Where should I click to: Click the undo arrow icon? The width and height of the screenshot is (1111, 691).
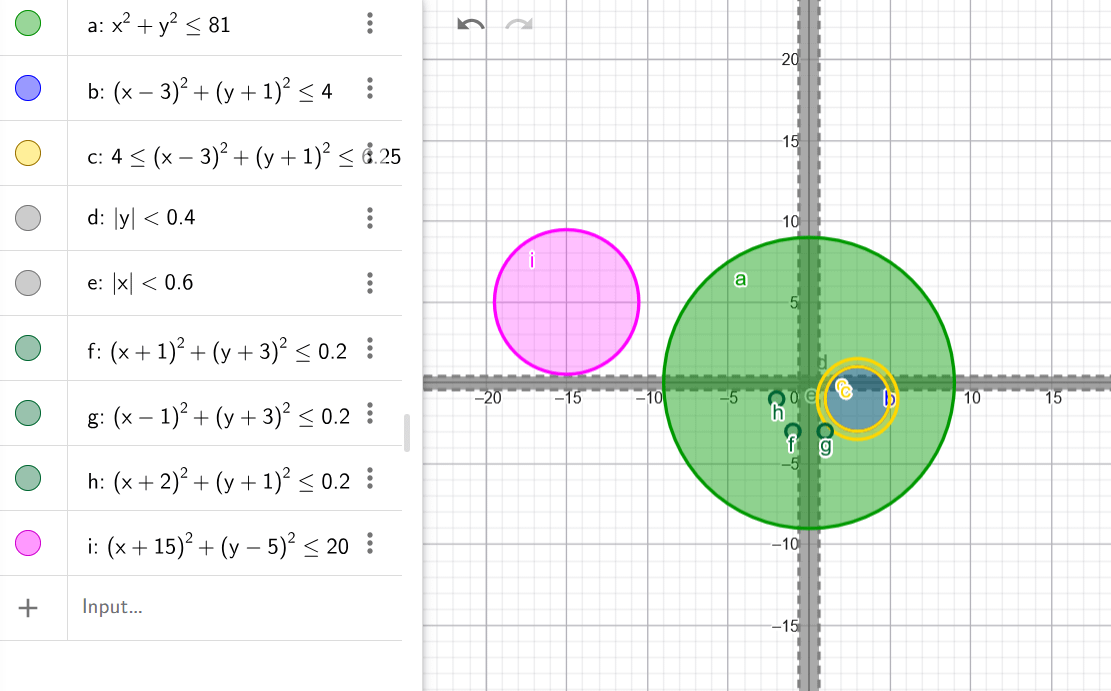tap(470, 25)
